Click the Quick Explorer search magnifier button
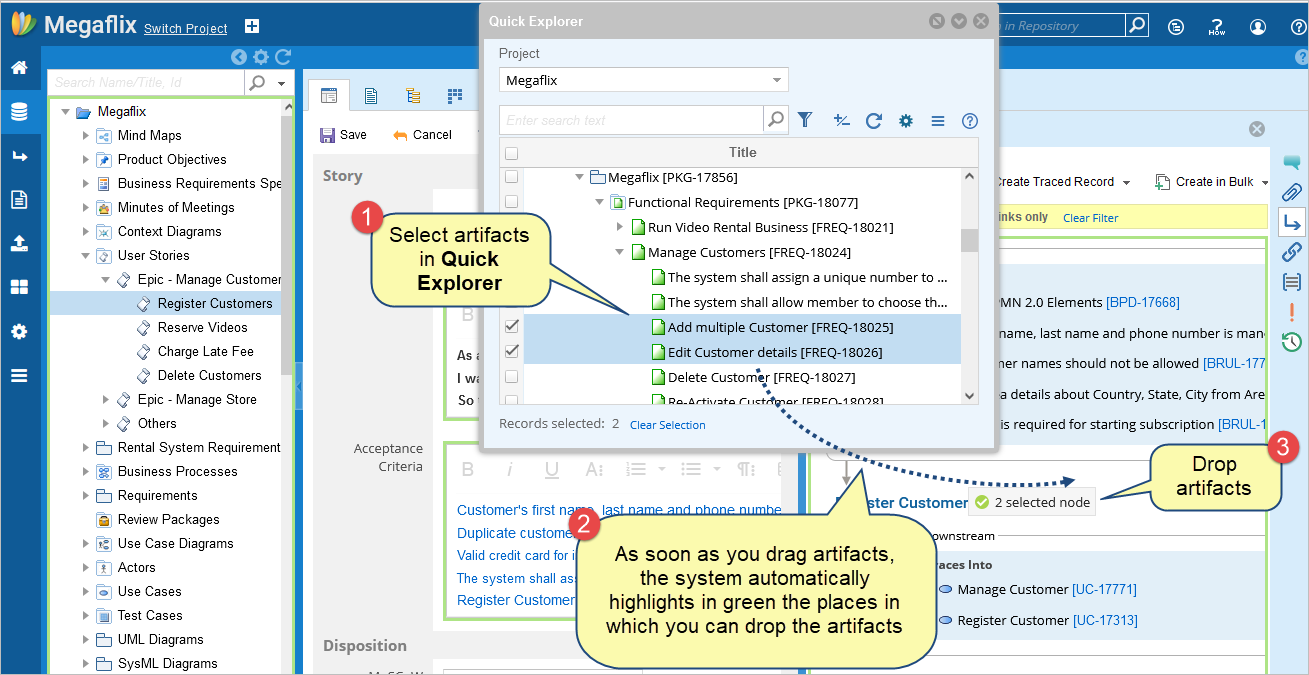The height and width of the screenshot is (675, 1309). tap(776, 120)
